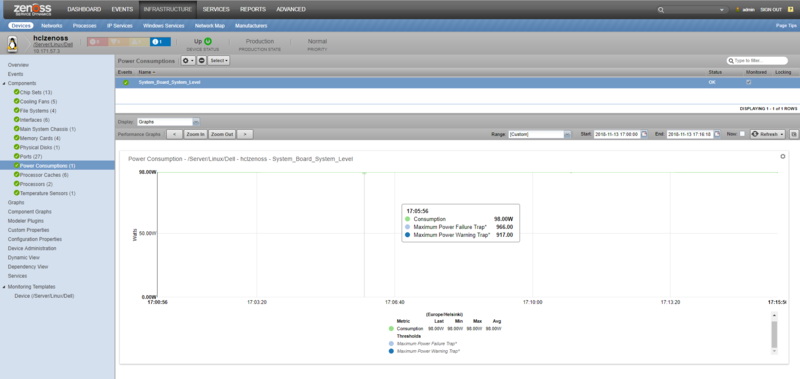Click the Chip Sets status icon
Viewport: 800px width, 379px height.
pos(17,92)
